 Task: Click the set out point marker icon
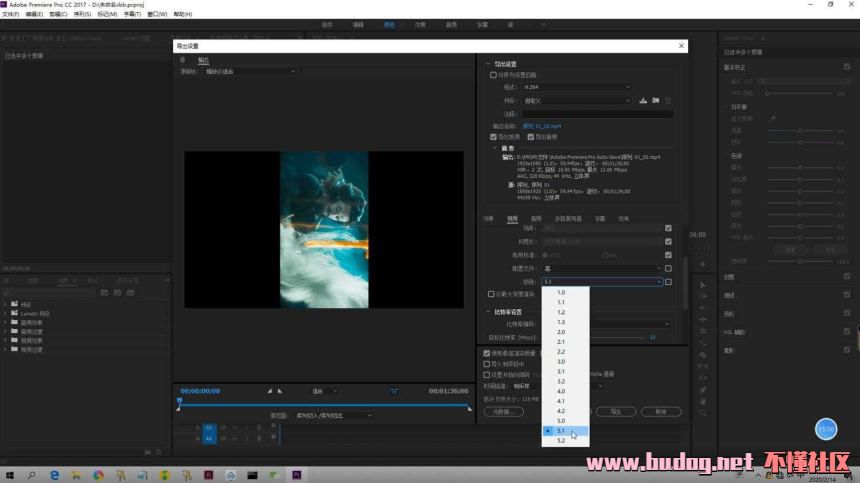(x=280, y=391)
